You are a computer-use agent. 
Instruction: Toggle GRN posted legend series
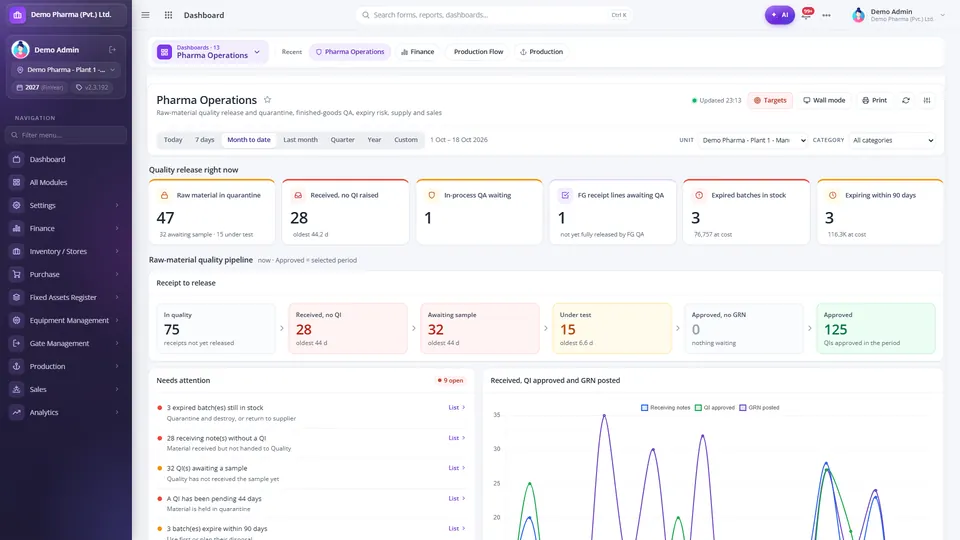pos(759,408)
